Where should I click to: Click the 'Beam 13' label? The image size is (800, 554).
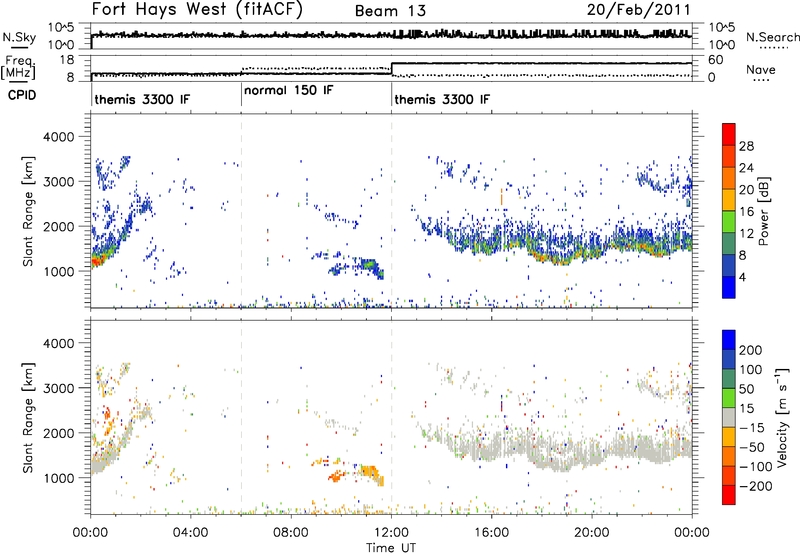pyautogui.click(x=390, y=11)
